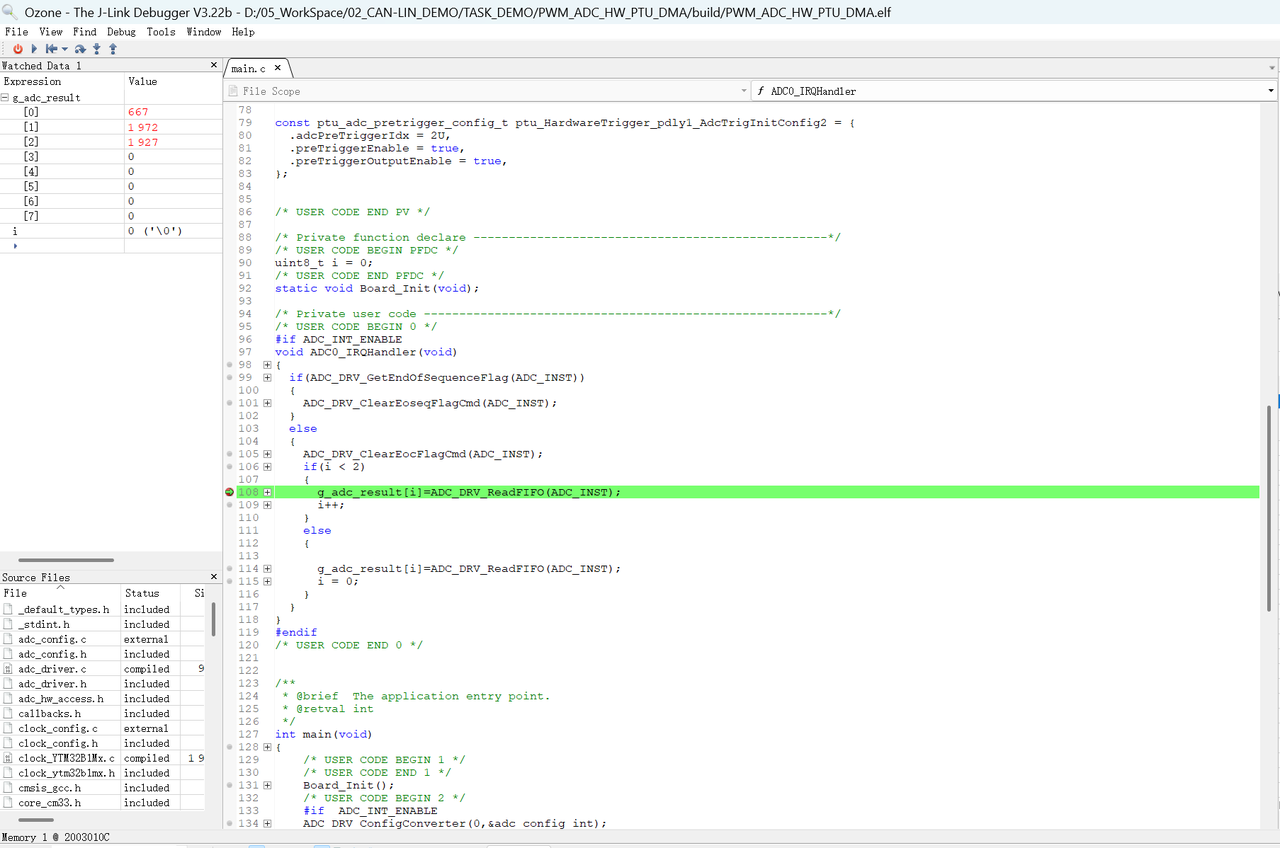
Task: Click the Step Out toolbar icon
Action: click(x=113, y=48)
